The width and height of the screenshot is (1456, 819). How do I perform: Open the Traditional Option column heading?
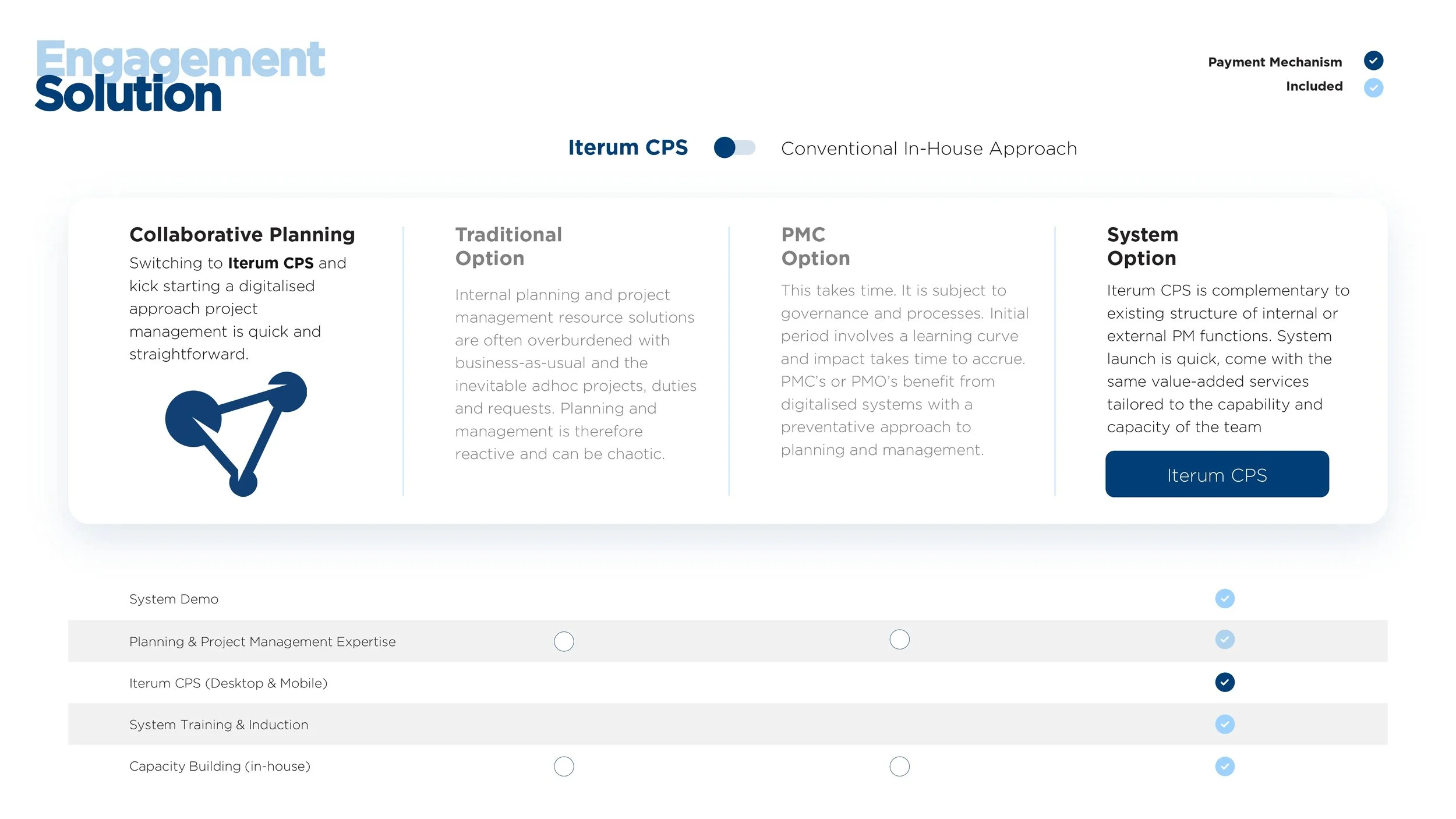[x=508, y=246]
